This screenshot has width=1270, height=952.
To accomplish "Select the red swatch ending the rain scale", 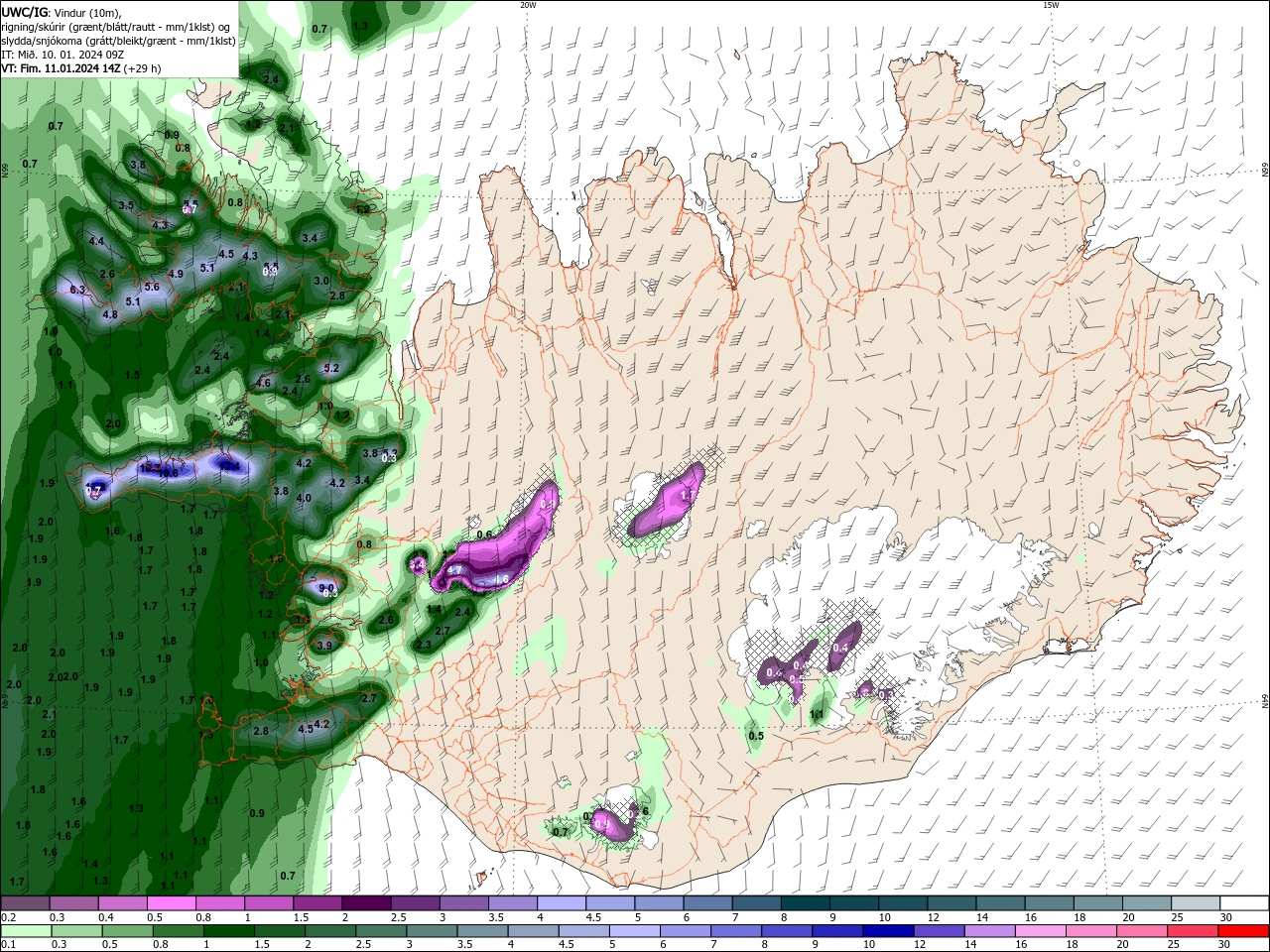I will (1245, 931).
